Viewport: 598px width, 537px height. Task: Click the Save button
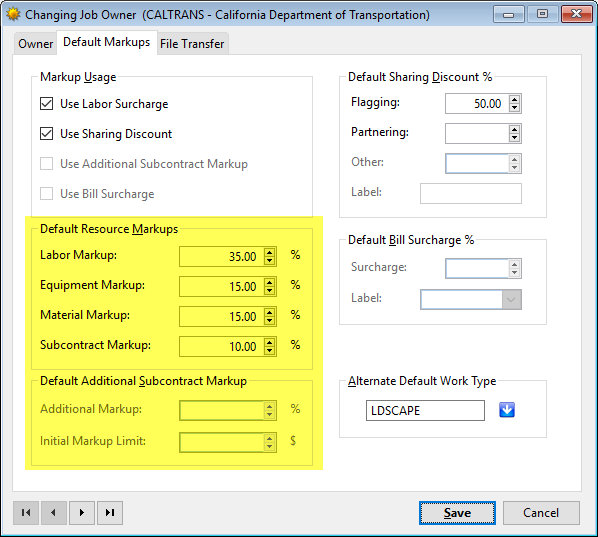[x=457, y=513]
